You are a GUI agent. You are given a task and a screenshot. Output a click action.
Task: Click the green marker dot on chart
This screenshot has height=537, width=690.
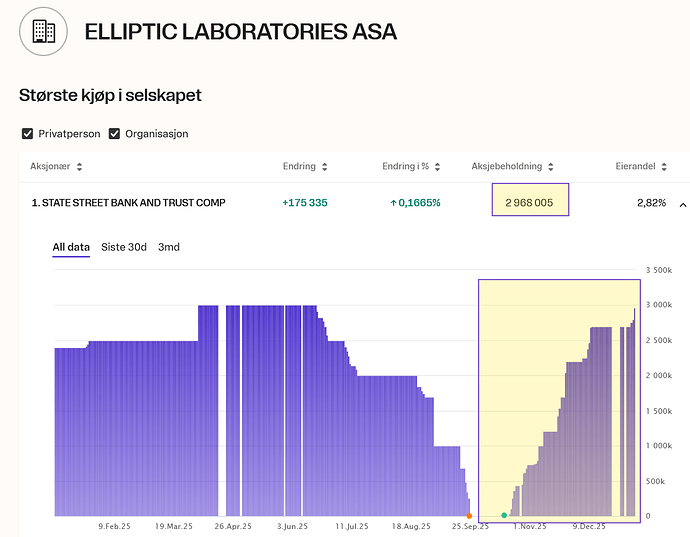pos(503,515)
